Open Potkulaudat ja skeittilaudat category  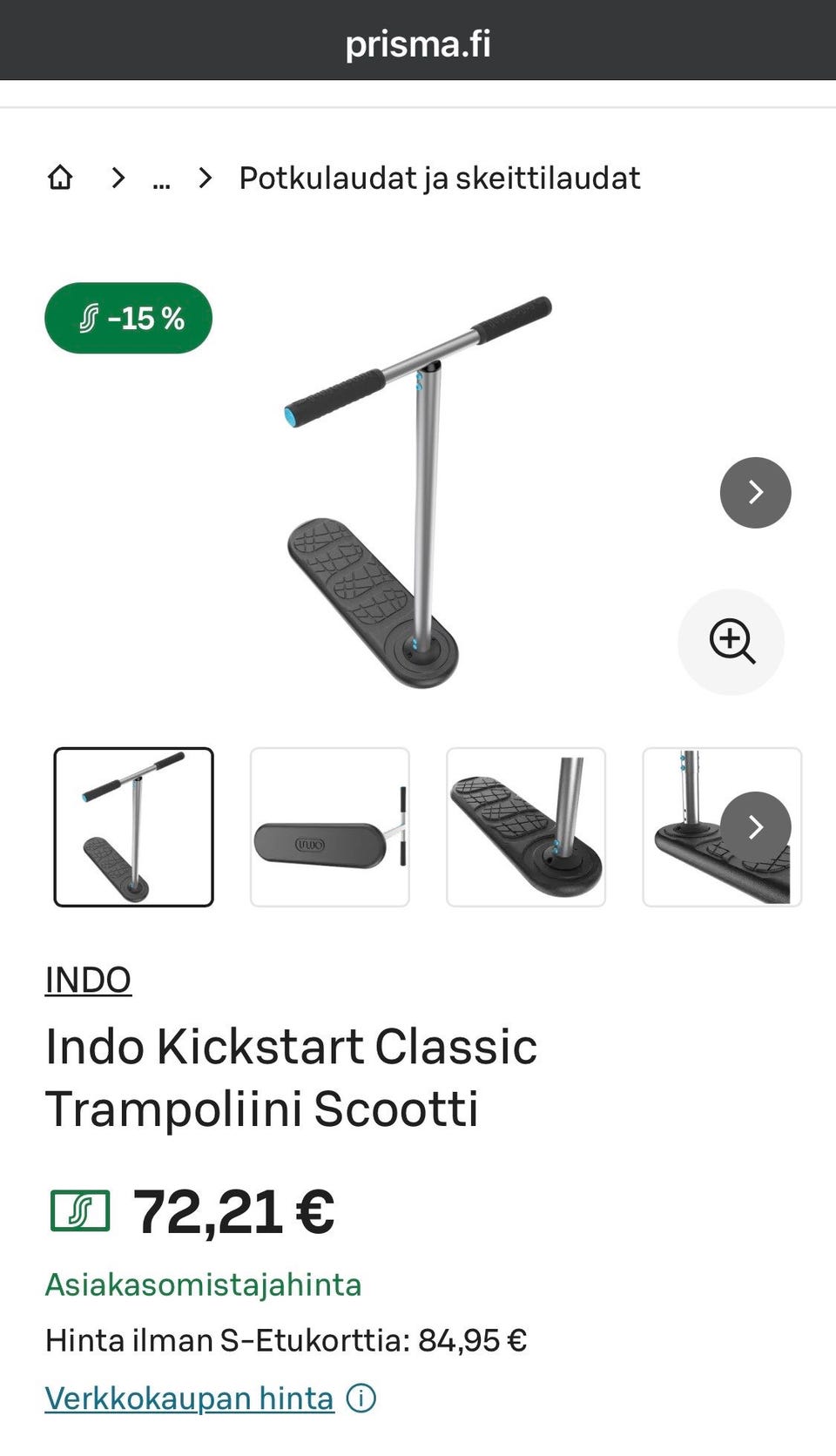pos(440,179)
